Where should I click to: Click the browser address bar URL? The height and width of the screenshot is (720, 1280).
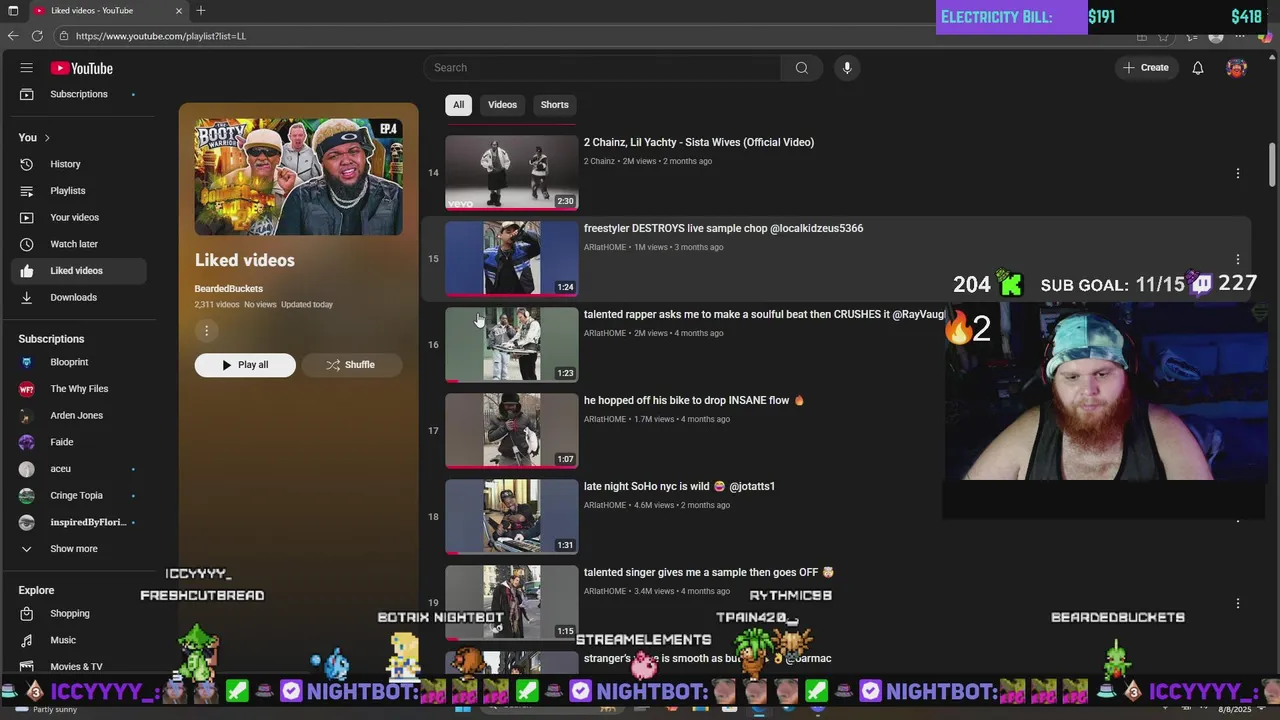[x=161, y=36]
